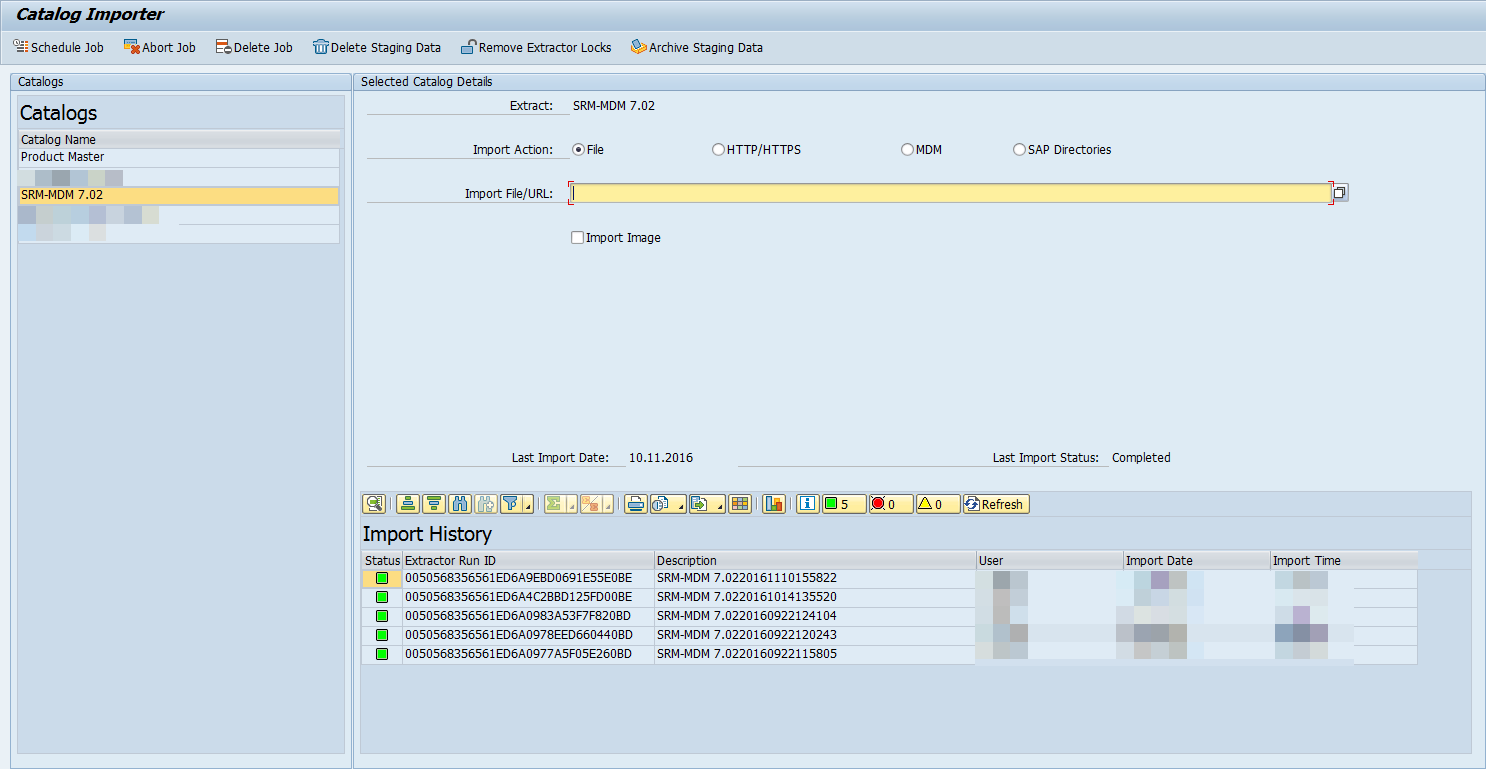Click Archive Staging Data
Viewport: 1486px width, 769px height.
tap(696, 47)
